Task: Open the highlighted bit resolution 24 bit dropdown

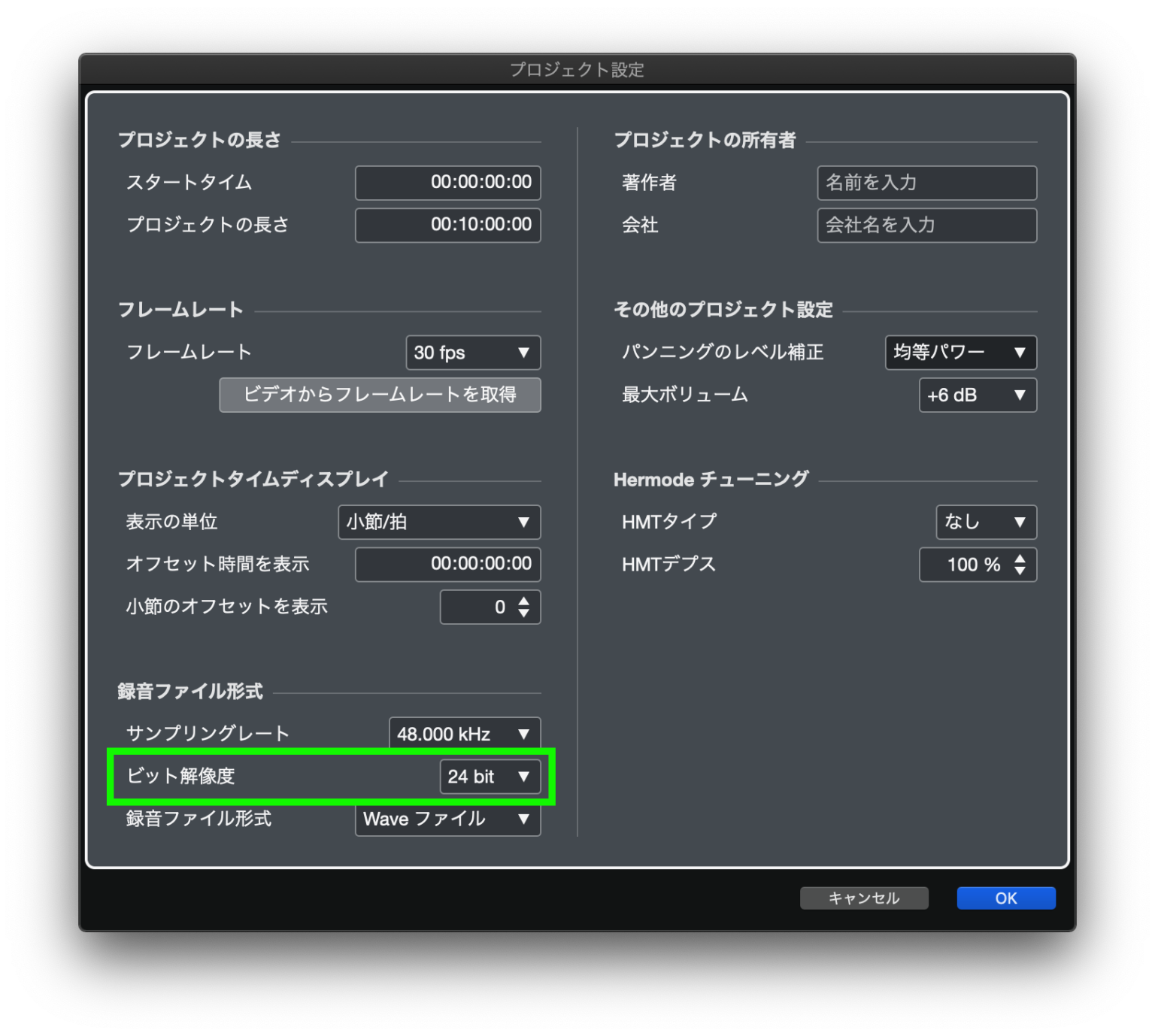Action: pos(490,777)
